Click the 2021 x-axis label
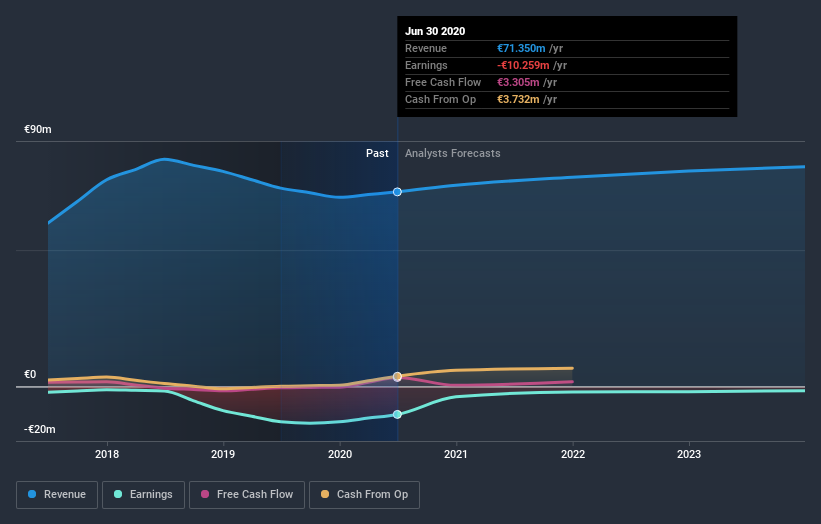Image resolution: width=821 pixels, height=524 pixels. point(456,454)
